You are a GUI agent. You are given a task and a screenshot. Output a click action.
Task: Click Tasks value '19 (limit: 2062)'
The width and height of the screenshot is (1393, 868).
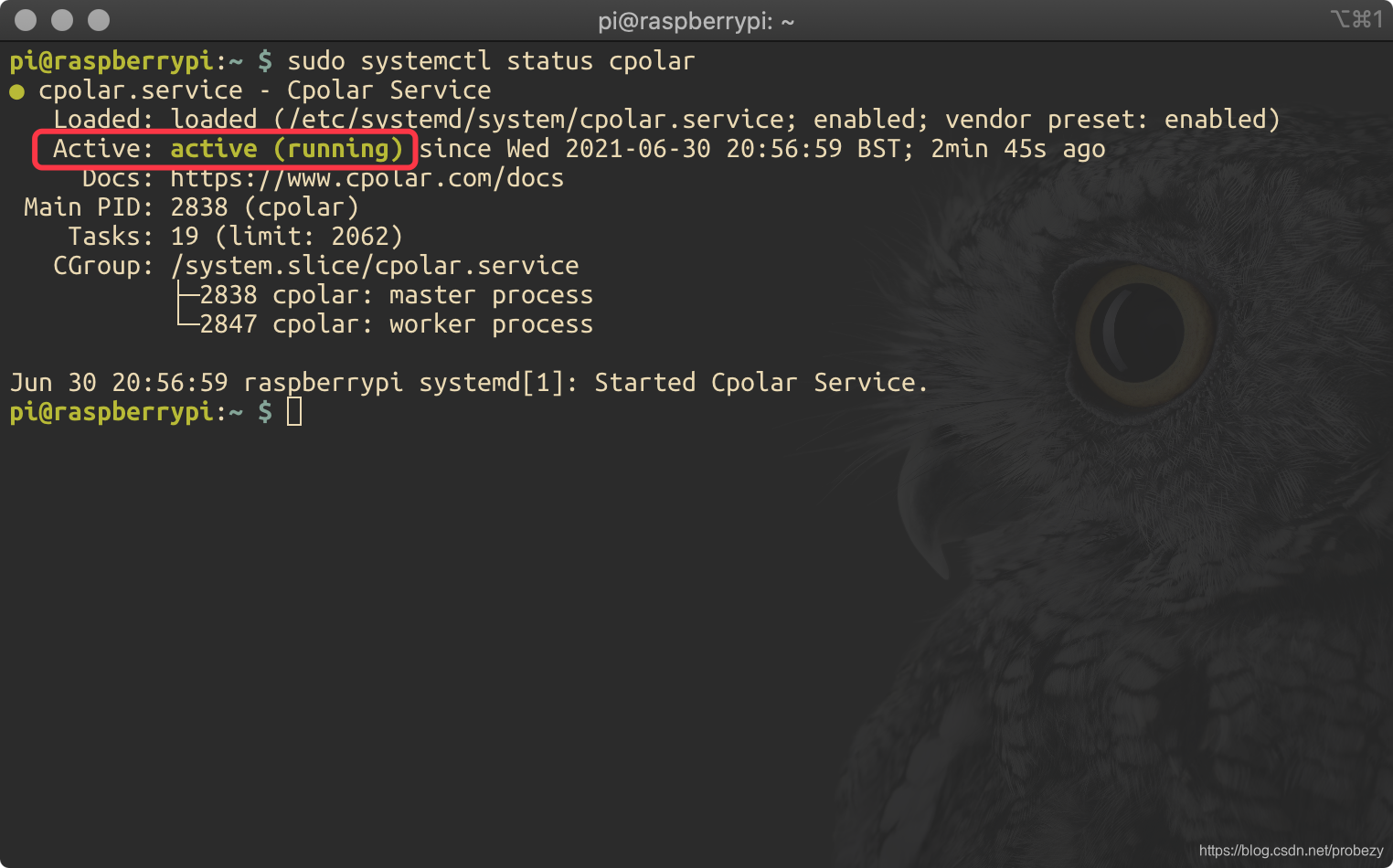[287, 237]
